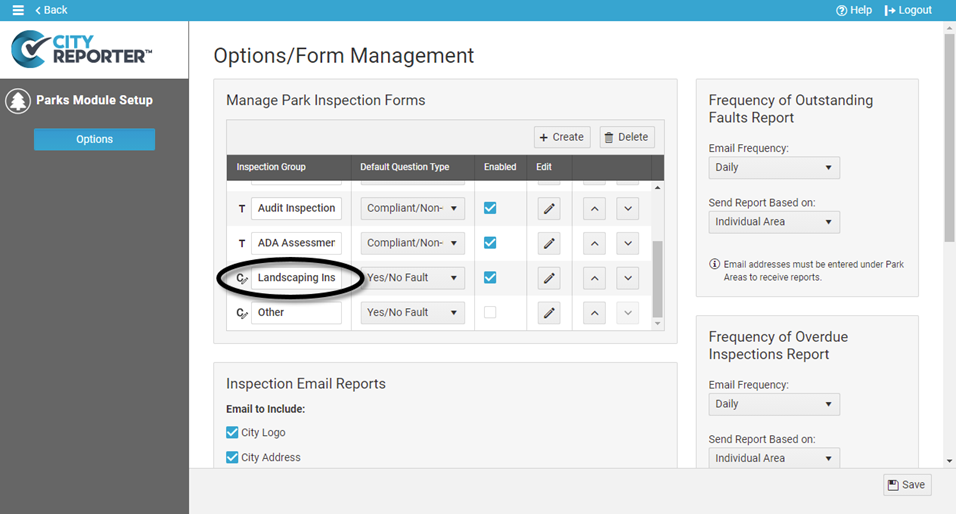Screen dimensions: 956x514
Task: Click the Enabled column header
Action: pyautogui.click(x=500, y=167)
